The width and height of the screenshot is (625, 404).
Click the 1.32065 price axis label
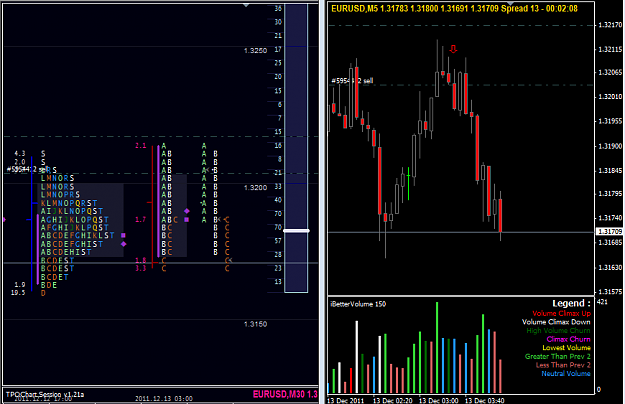pyautogui.click(x=610, y=73)
